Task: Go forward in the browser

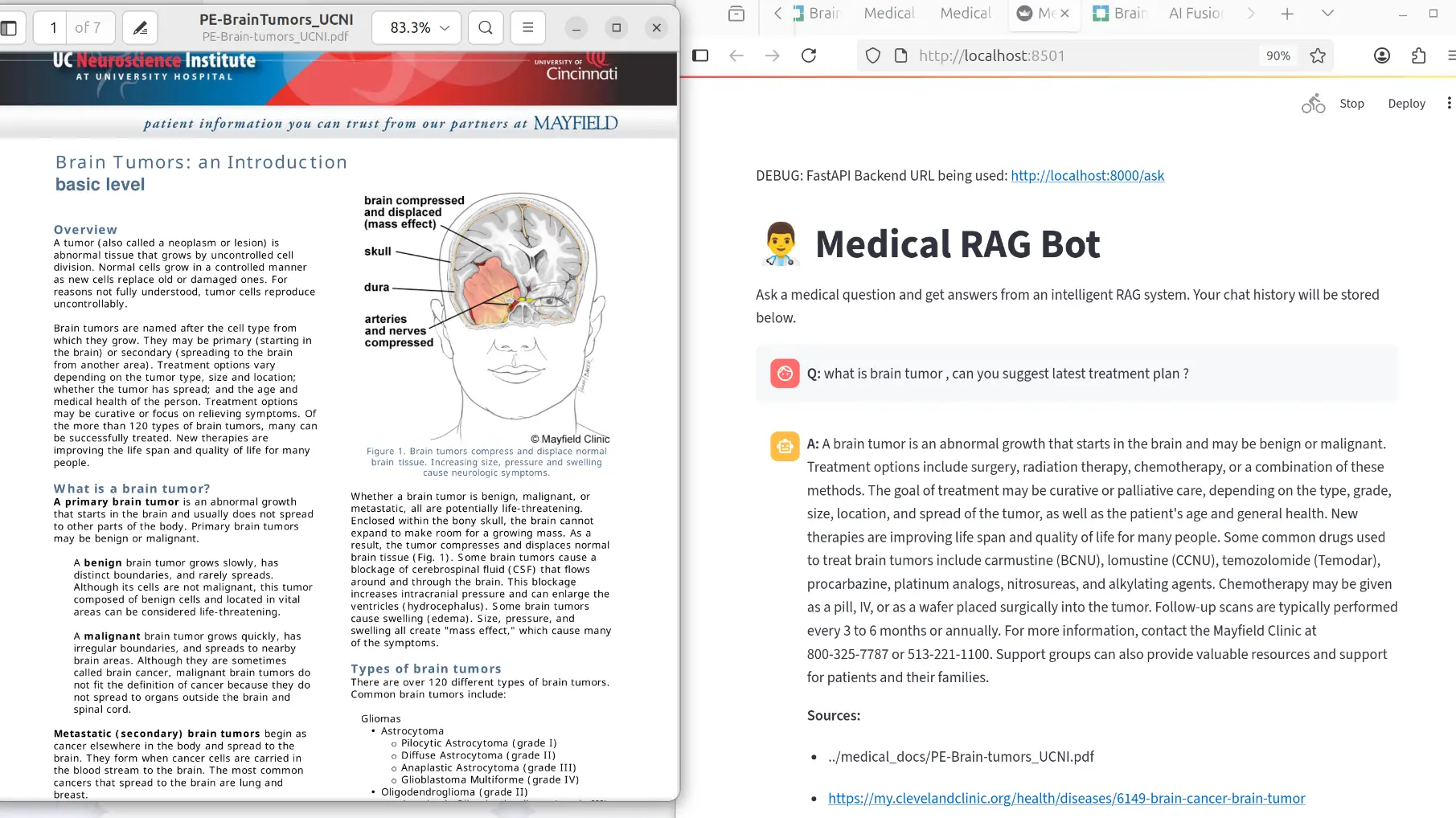Action: pyautogui.click(x=773, y=55)
